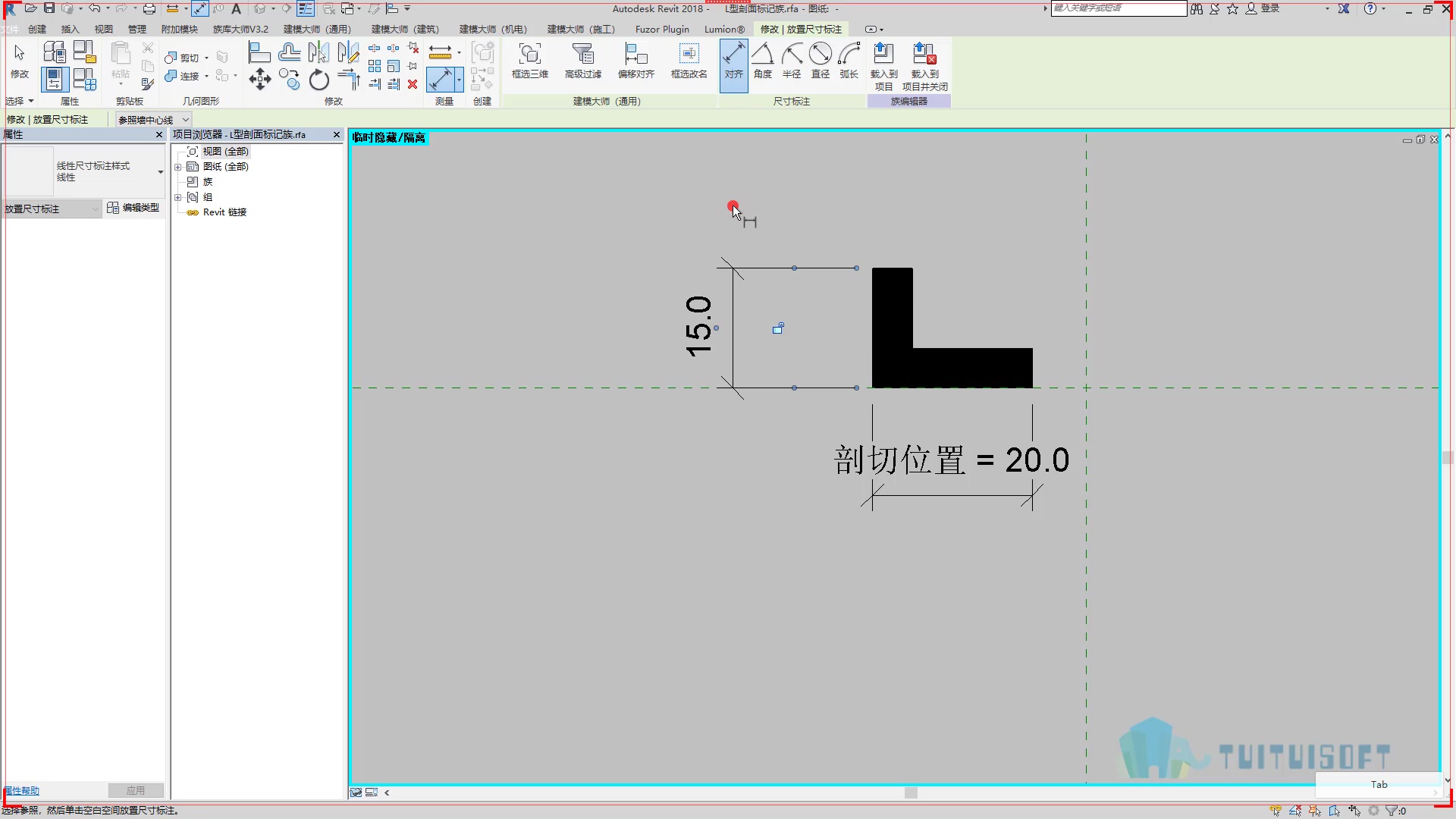The width and height of the screenshot is (1456, 819).
Task: Click the vertical scrollbar thumb at right
Action: tap(1448, 457)
